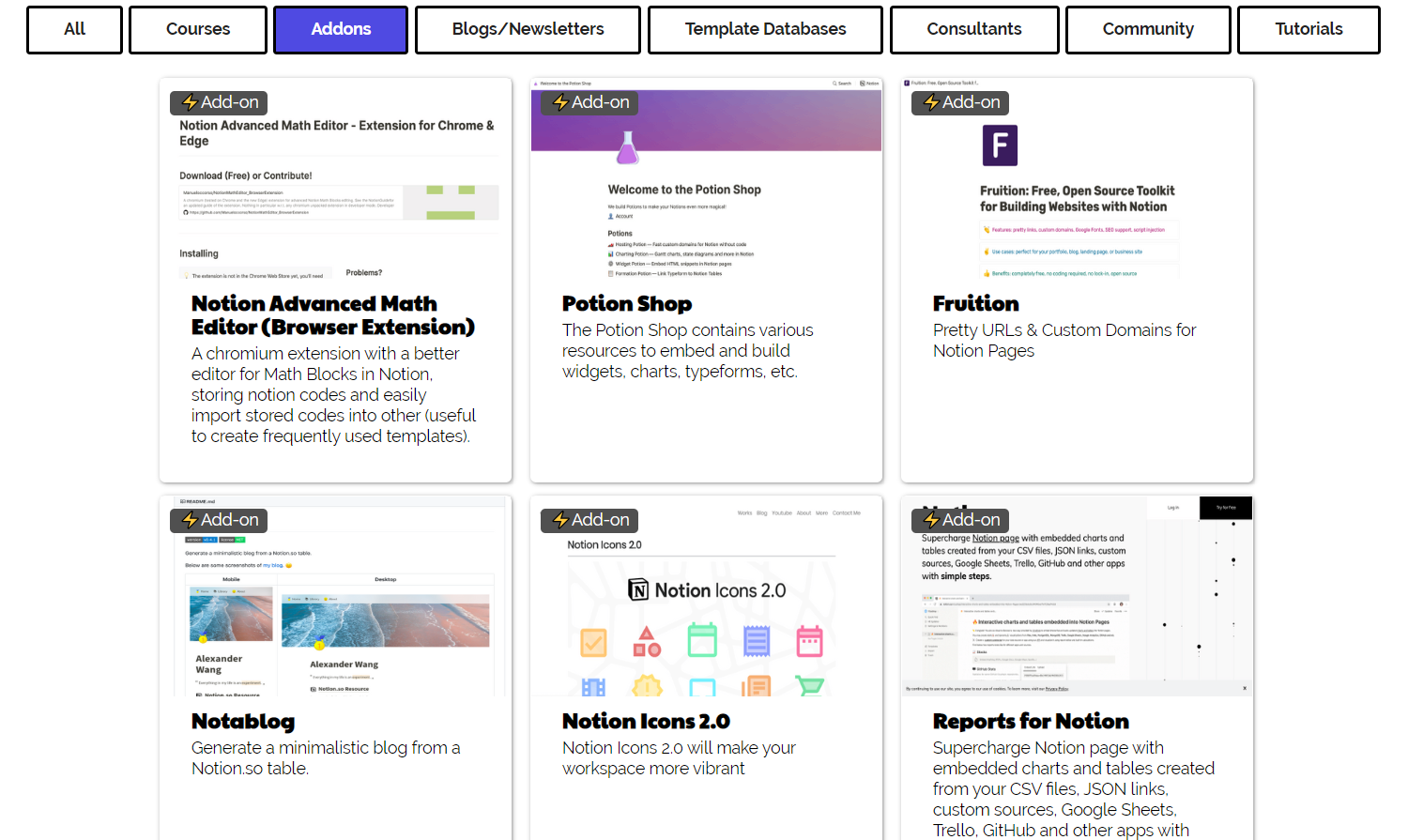Select the Addons tab
The height and width of the screenshot is (840, 1408).
(341, 30)
